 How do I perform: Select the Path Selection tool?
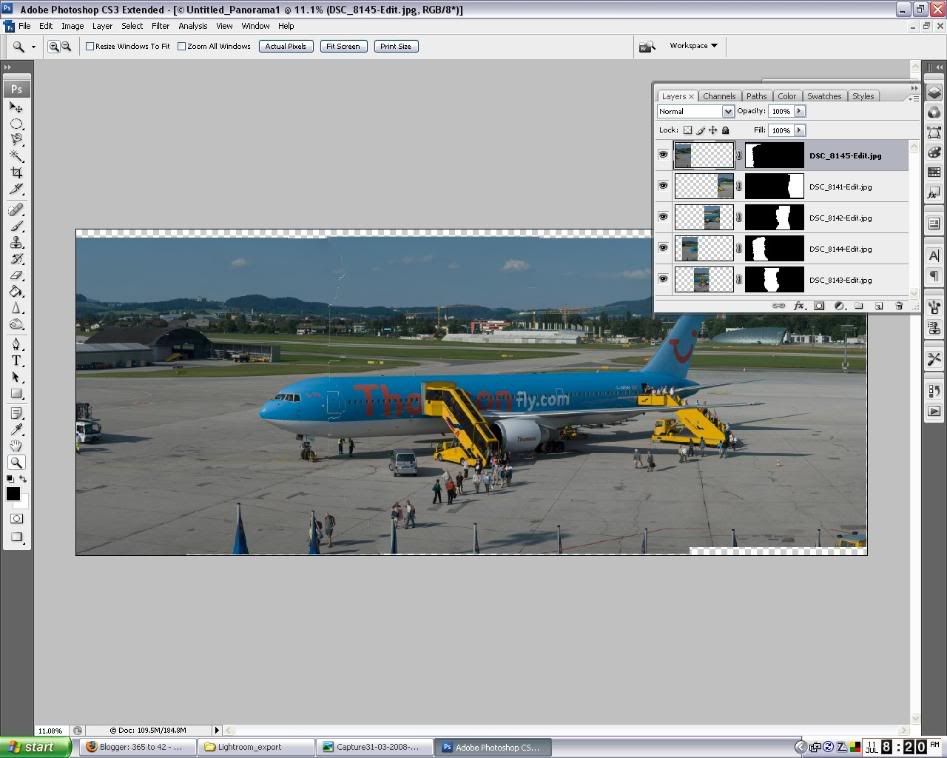(16, 377)
